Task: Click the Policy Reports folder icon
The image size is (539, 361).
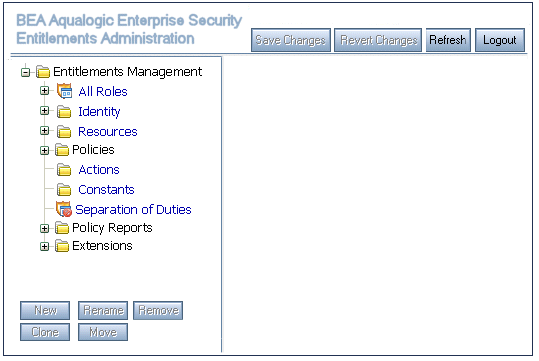Action: click(62, 228)
